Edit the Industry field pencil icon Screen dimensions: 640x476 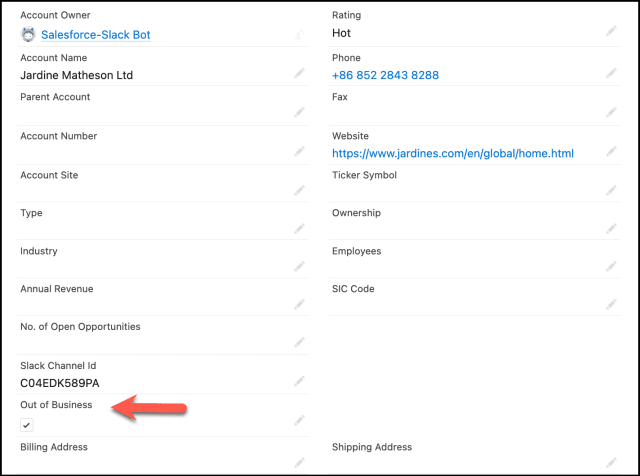coord(299,267)
